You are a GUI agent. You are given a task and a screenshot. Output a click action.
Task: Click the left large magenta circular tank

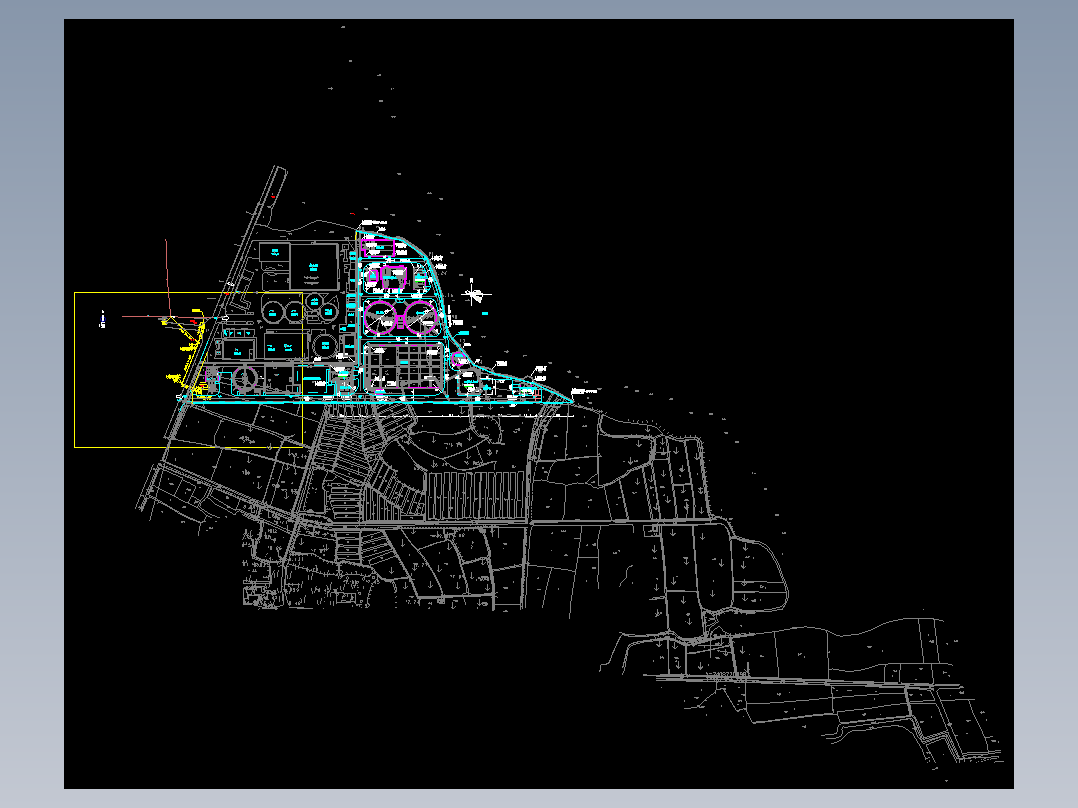click(380, 318)
